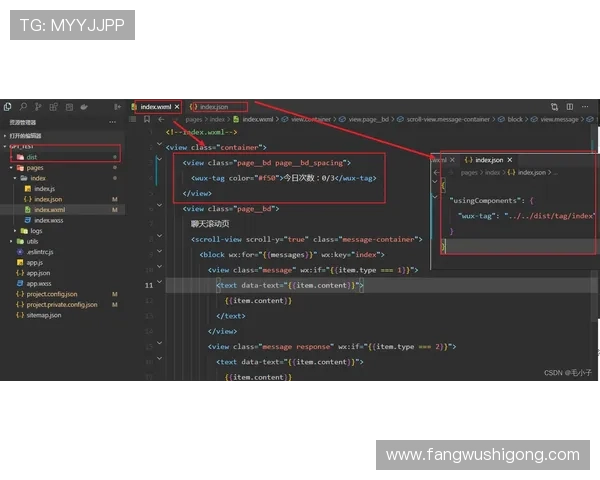Image resolution: width=600 pixels, height=480 pixels.
Task: Open project.config.json file
Action: (x=55, y=294)
